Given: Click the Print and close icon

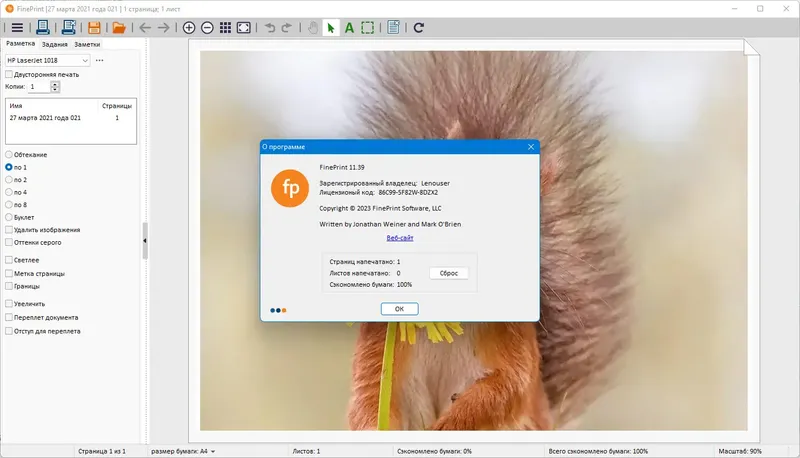Looking at the screenshot, I should point(68,28).
